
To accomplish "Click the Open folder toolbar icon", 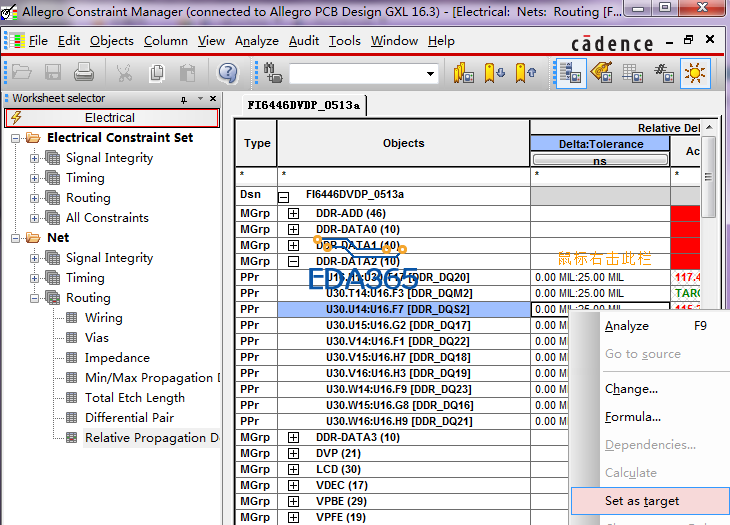I will coord(21,73).
